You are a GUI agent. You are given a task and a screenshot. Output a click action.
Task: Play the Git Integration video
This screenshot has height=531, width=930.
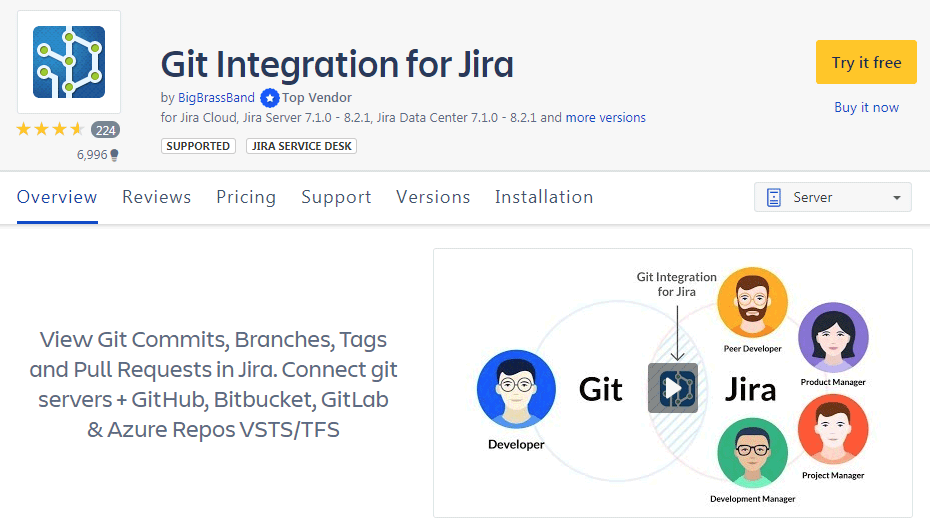[673, 388]
